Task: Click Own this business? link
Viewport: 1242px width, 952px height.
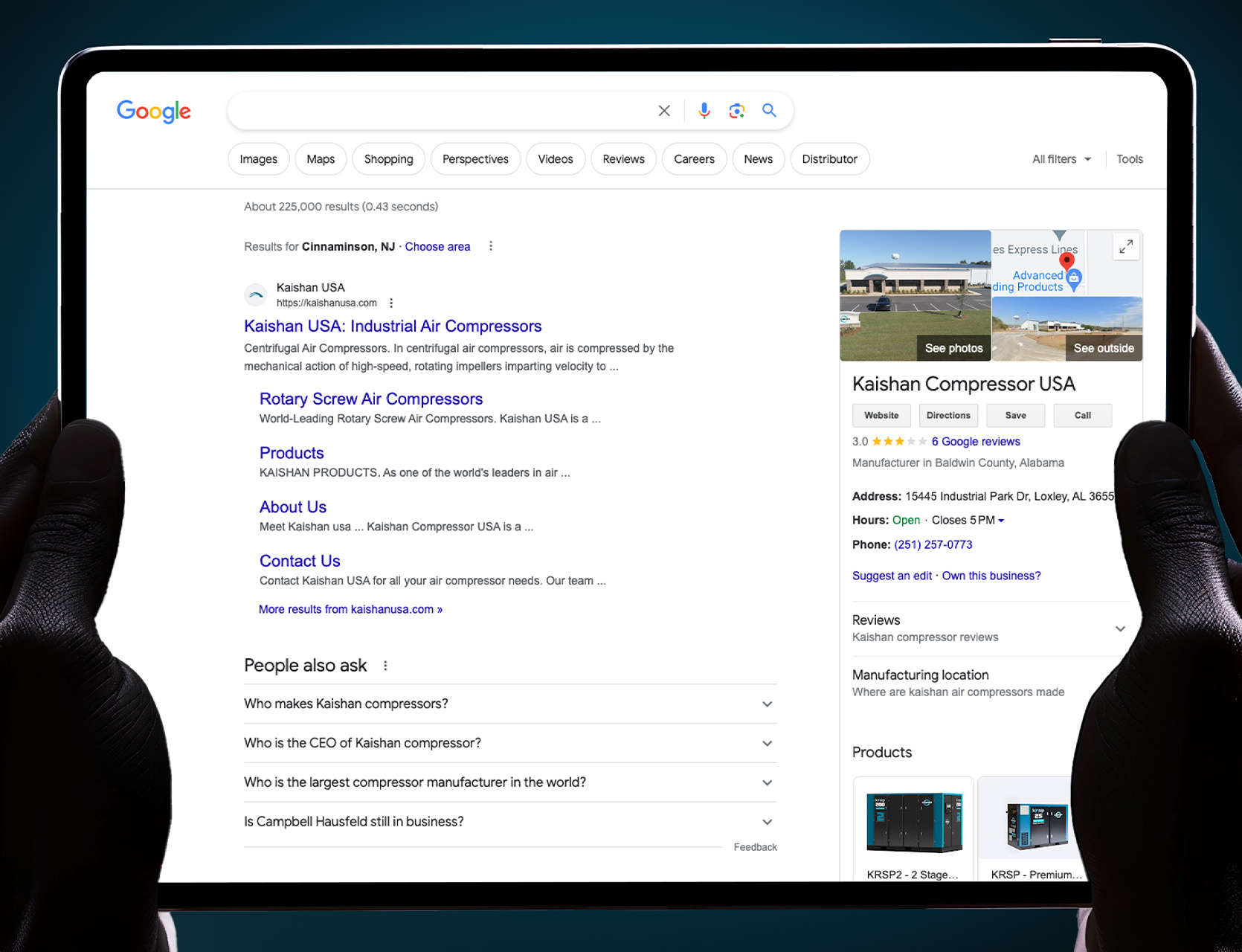Action: [x=991, y=576]
